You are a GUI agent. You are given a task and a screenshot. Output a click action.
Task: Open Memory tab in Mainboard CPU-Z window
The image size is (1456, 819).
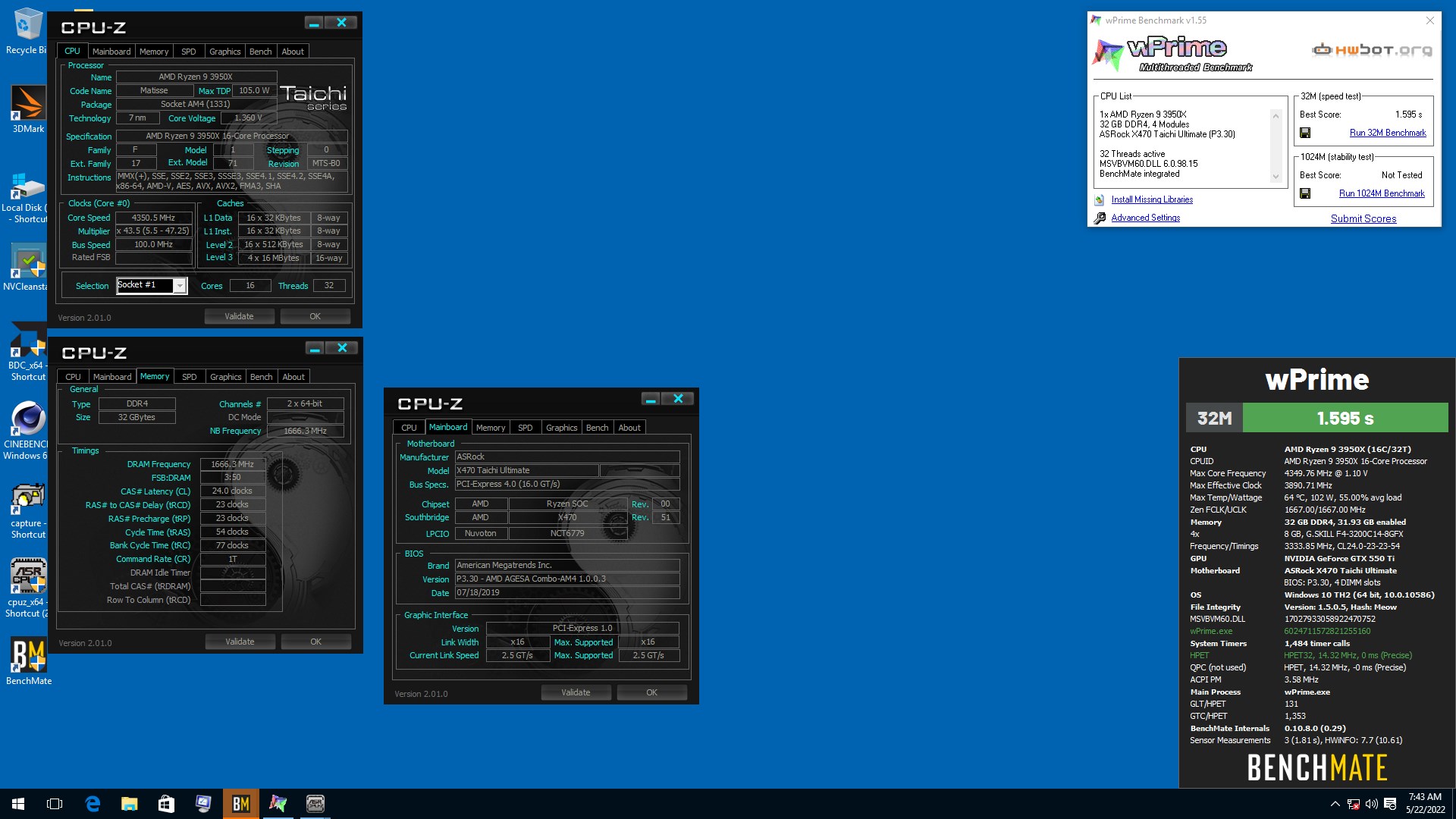(491, 428)
